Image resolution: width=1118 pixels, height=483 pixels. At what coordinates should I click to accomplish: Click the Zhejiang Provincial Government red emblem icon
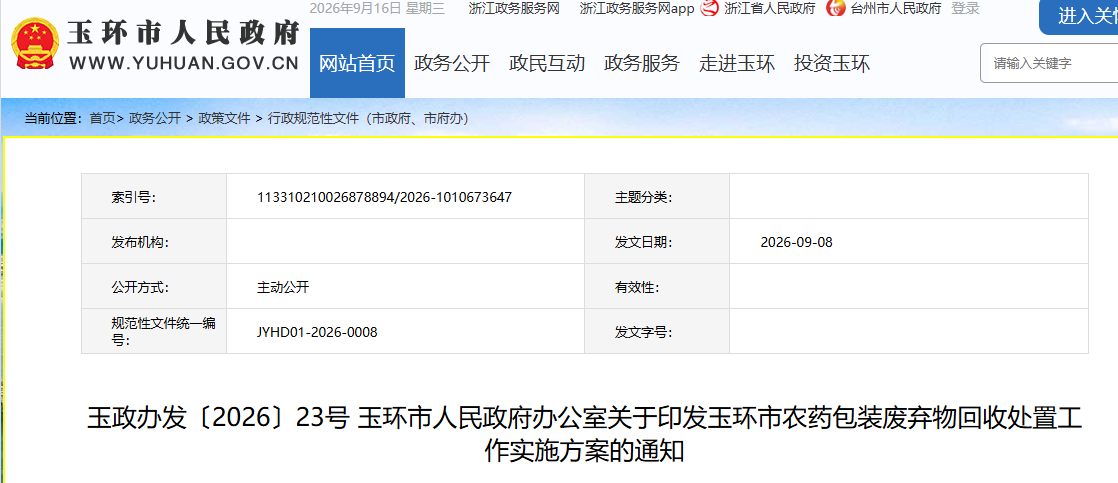tap(709, 9)
